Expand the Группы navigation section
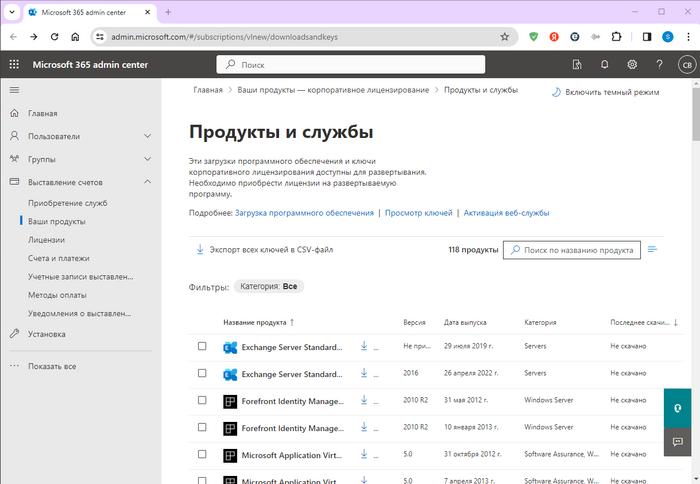Image resolution: width=700 pixels, height=484 pixels. [x=147, y=159]
